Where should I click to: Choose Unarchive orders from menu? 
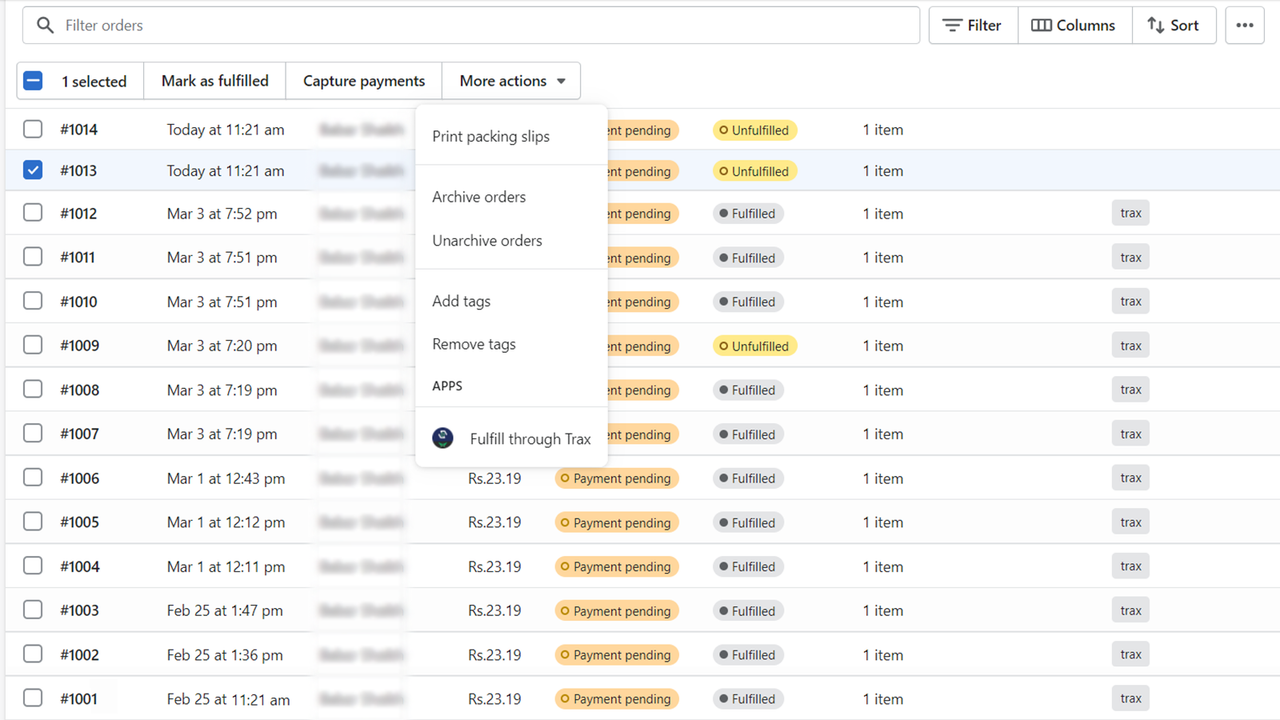(x=511, y=240)
